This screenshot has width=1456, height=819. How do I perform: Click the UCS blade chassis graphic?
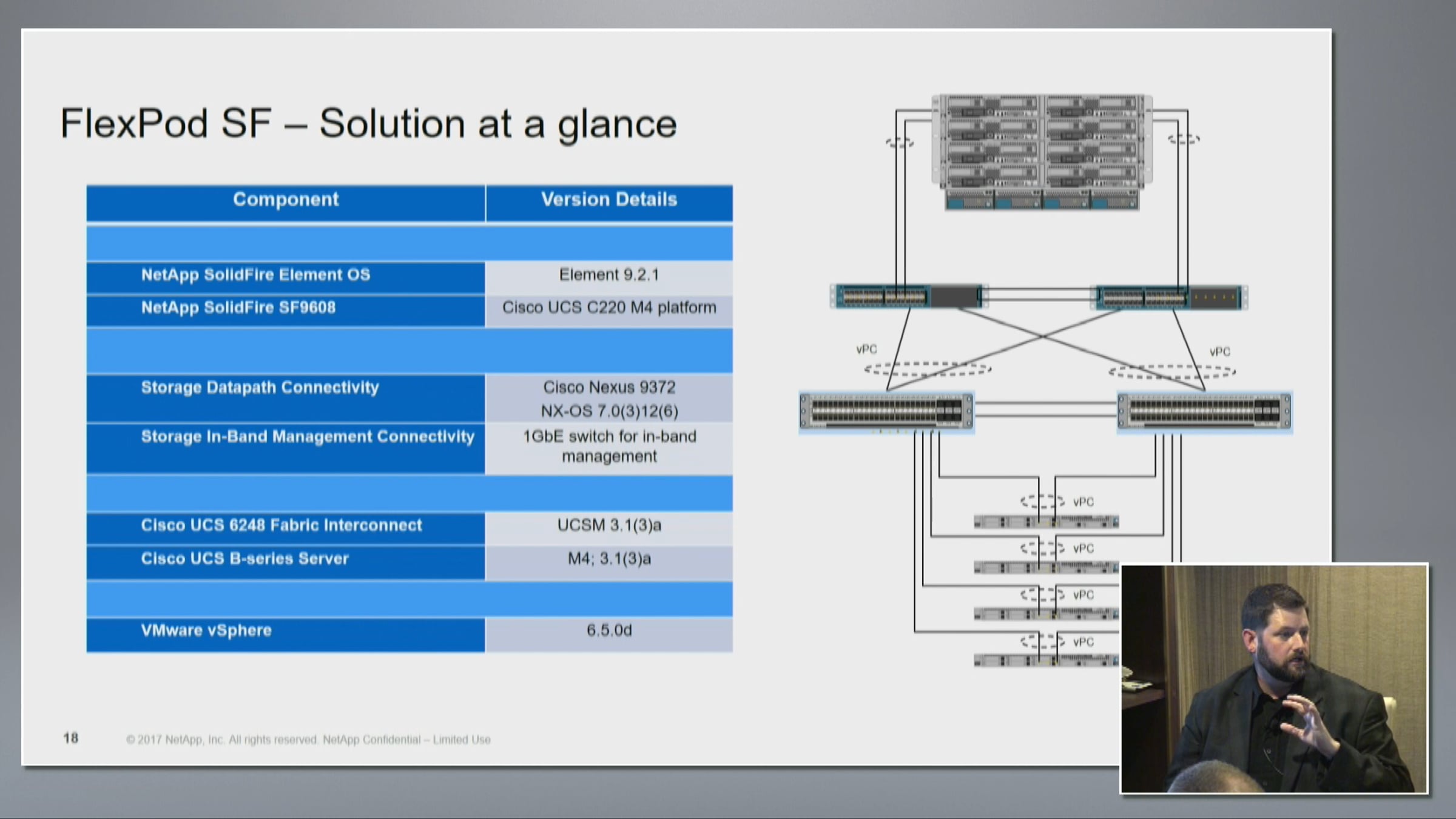pos(1042,152)
